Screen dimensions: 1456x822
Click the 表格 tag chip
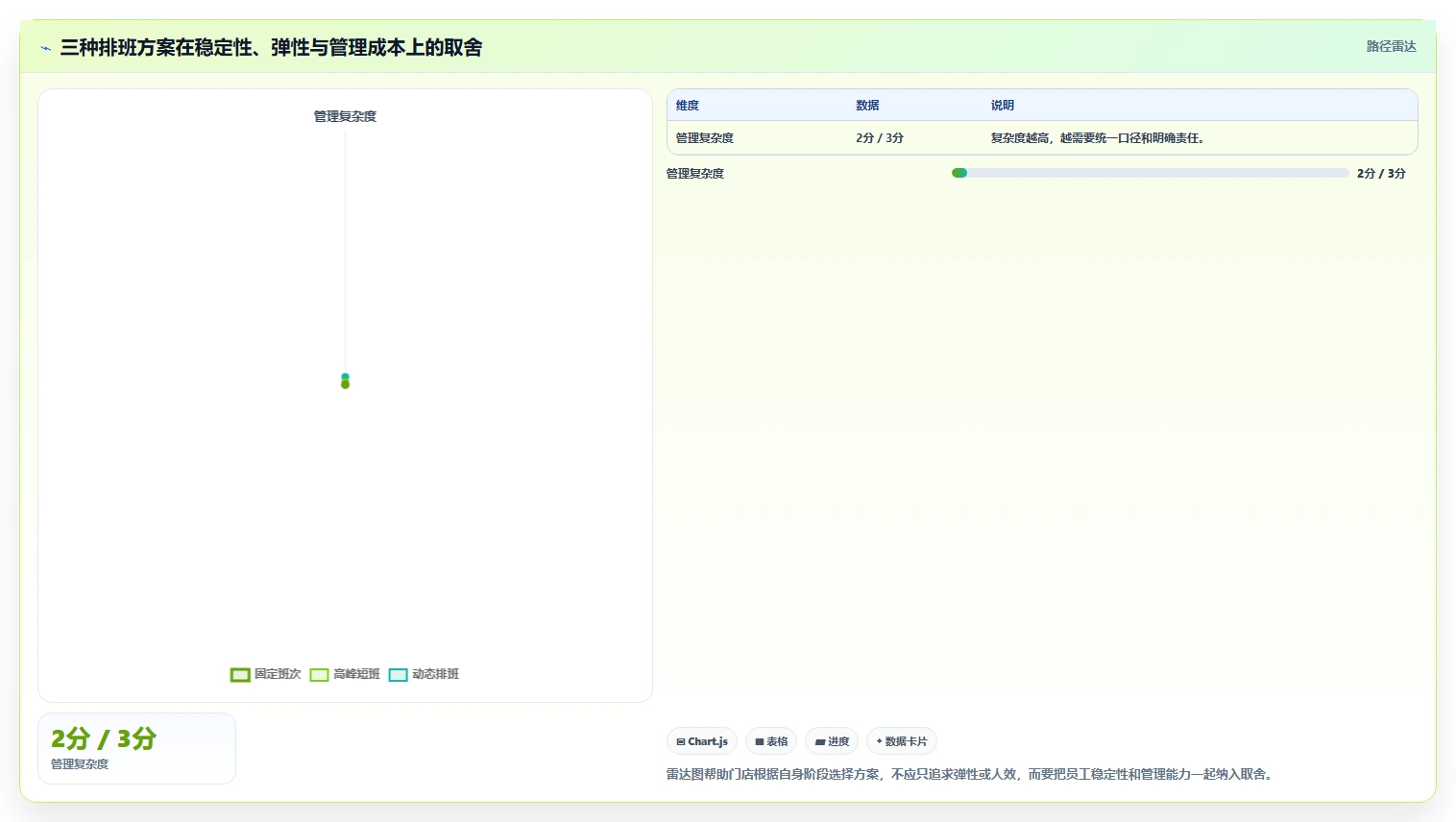[771, 741]
